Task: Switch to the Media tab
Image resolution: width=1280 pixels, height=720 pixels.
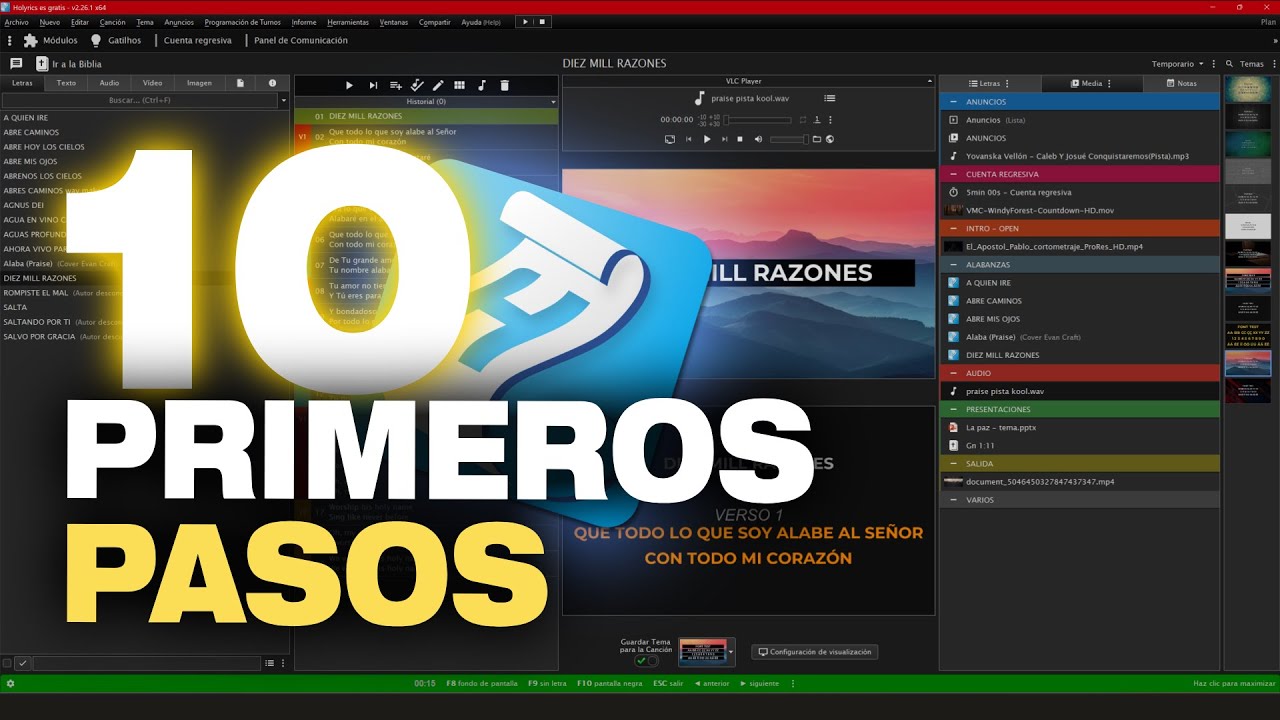Action: (x=1091, y=83)
